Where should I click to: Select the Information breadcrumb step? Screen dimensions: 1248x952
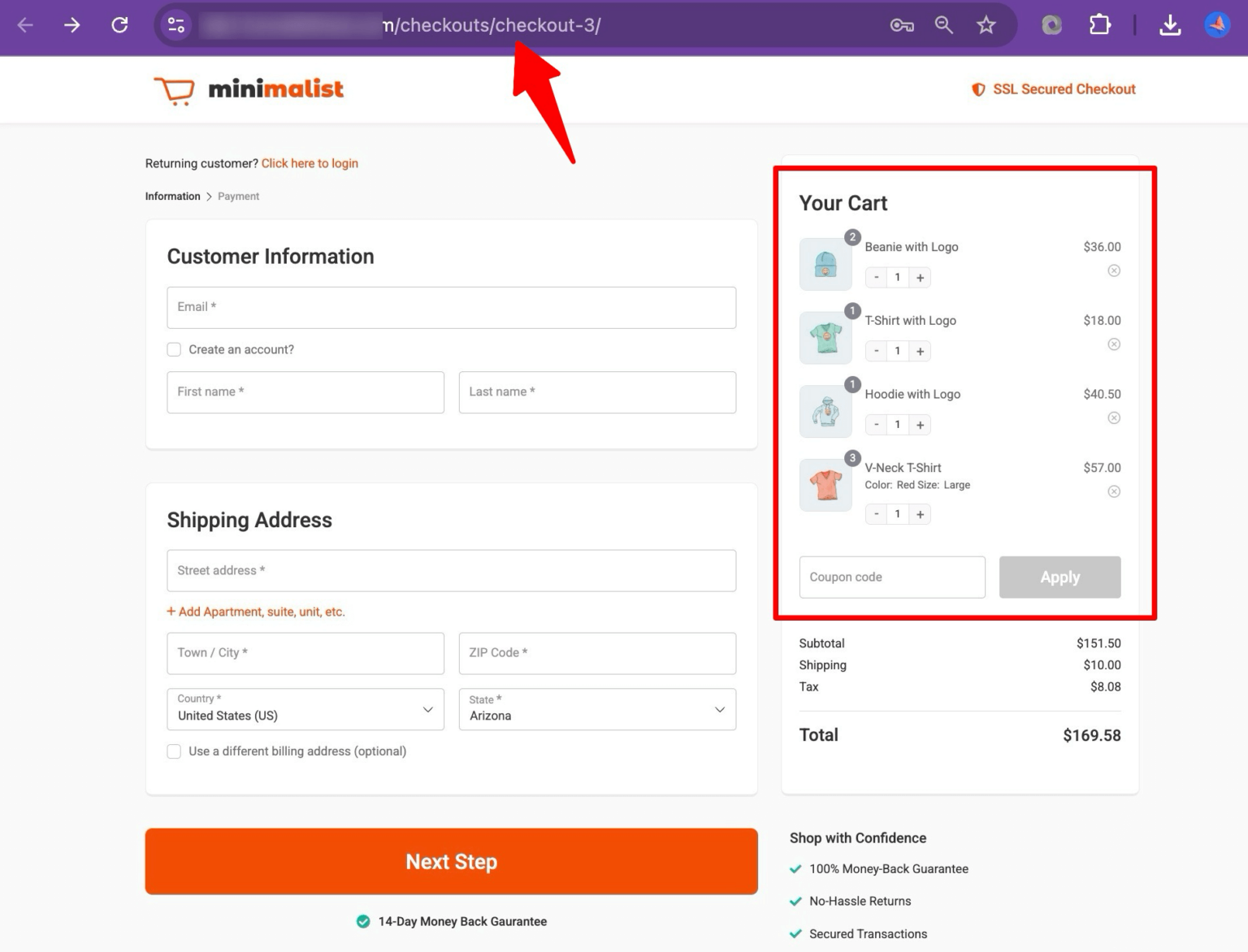point(171,196)
